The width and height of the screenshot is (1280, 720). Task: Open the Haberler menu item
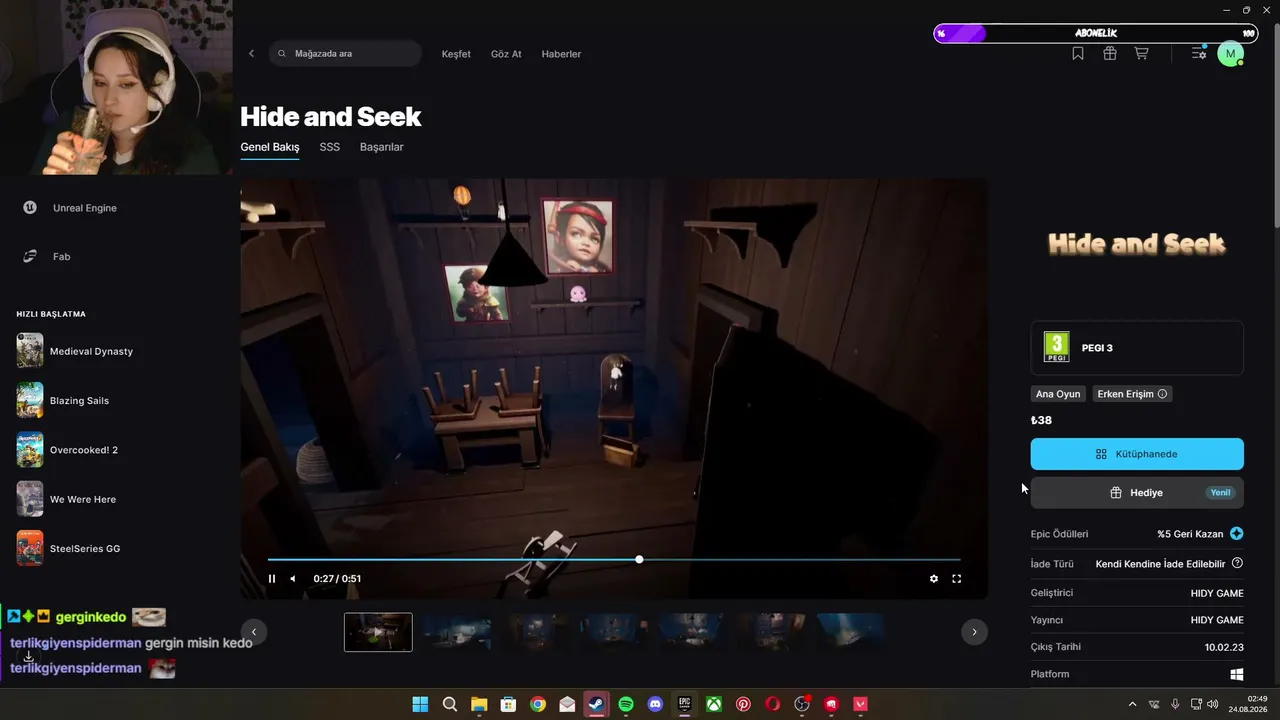[x=561, y=54]
